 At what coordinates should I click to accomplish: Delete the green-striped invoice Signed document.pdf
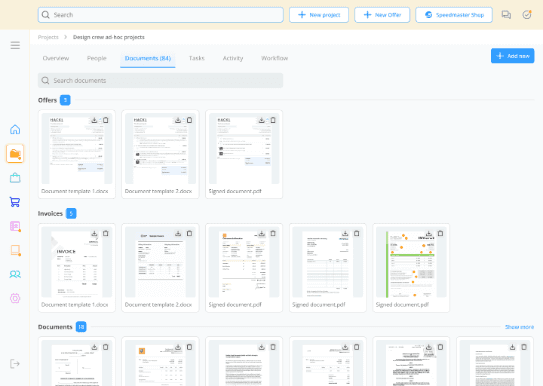(440, 233)
